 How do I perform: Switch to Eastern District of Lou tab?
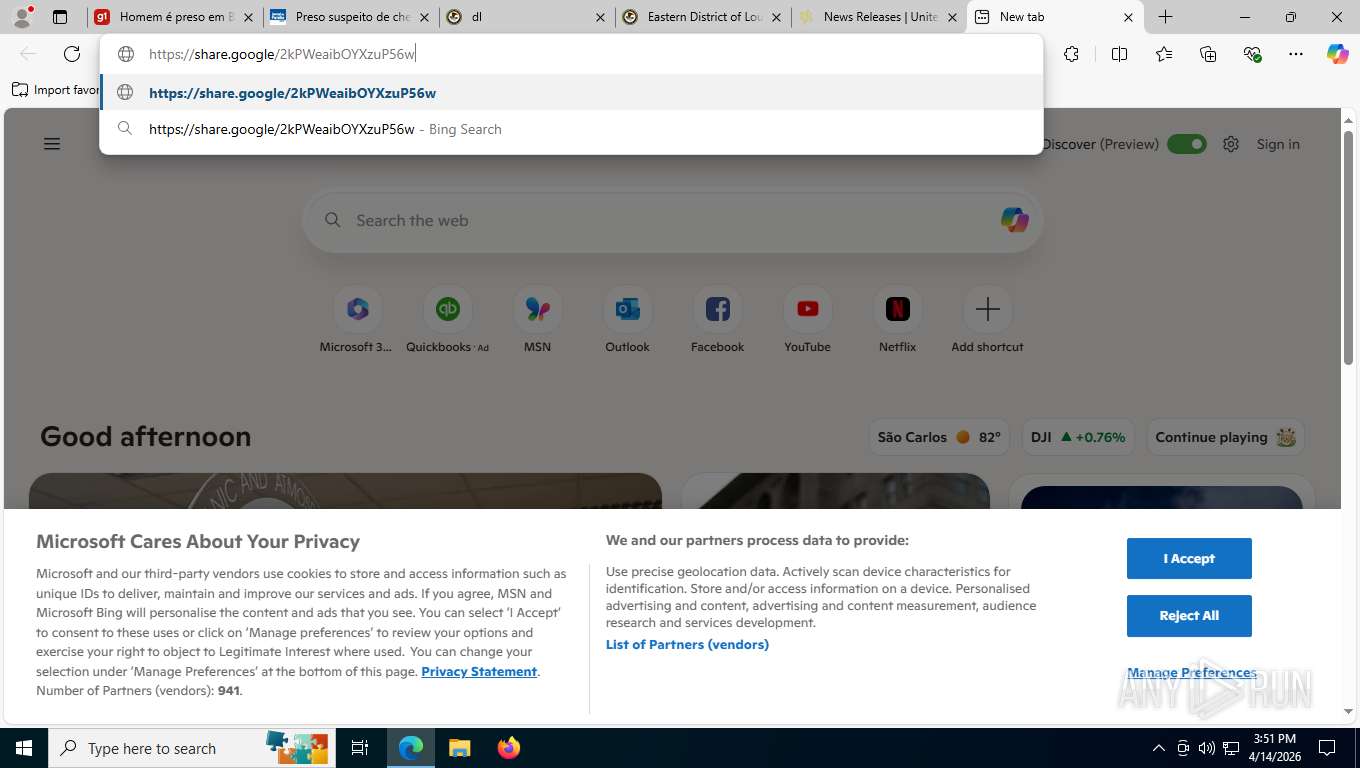click(703, 17)
